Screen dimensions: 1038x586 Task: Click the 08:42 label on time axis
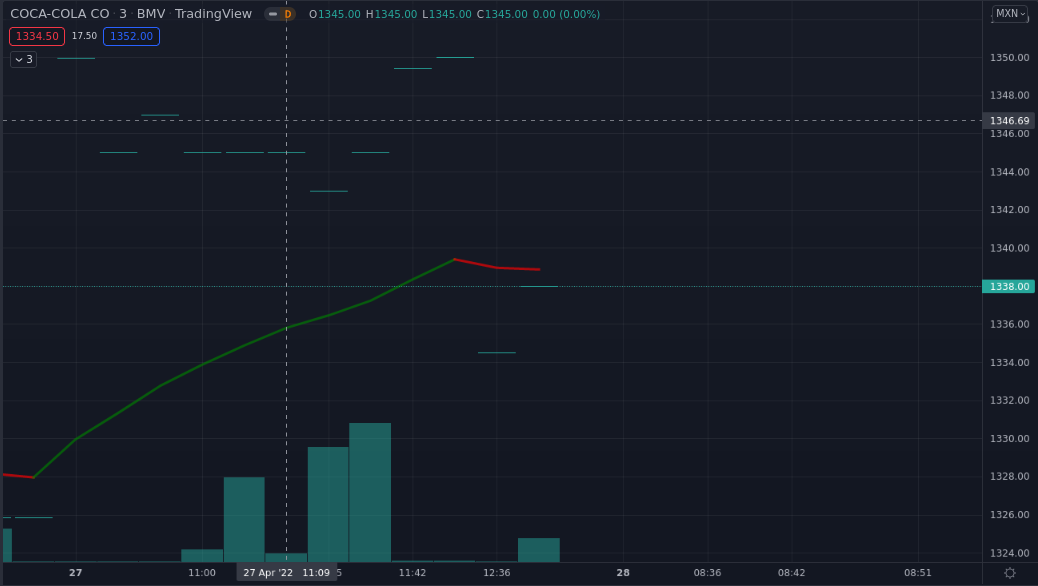pos(791,573)
